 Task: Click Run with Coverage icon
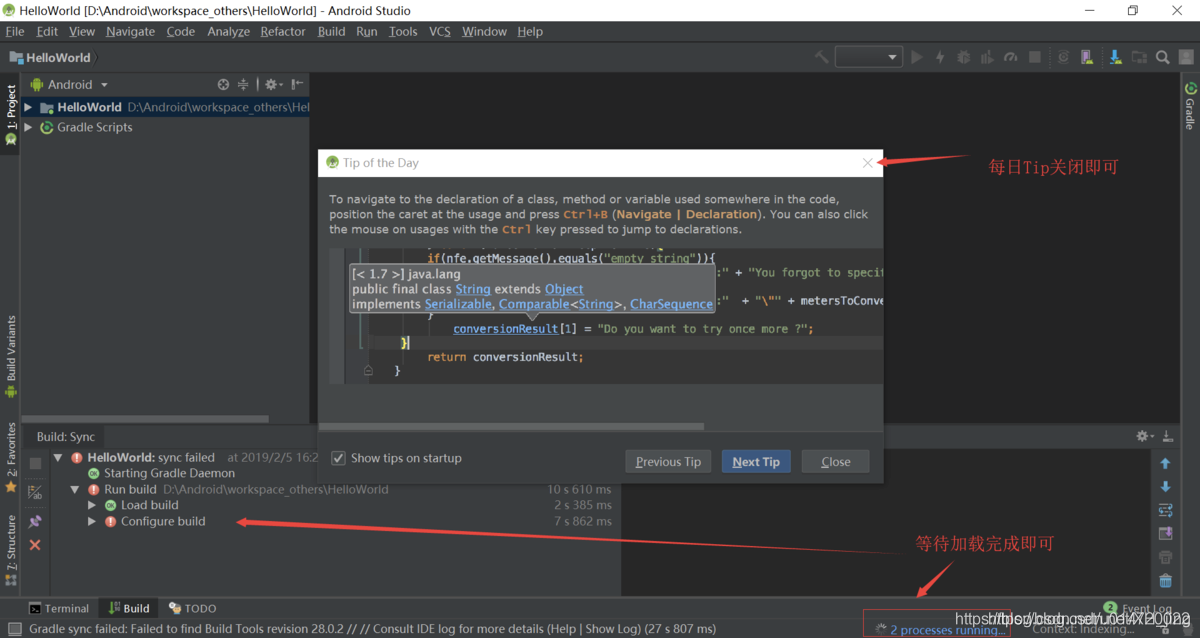coord(987,57)
